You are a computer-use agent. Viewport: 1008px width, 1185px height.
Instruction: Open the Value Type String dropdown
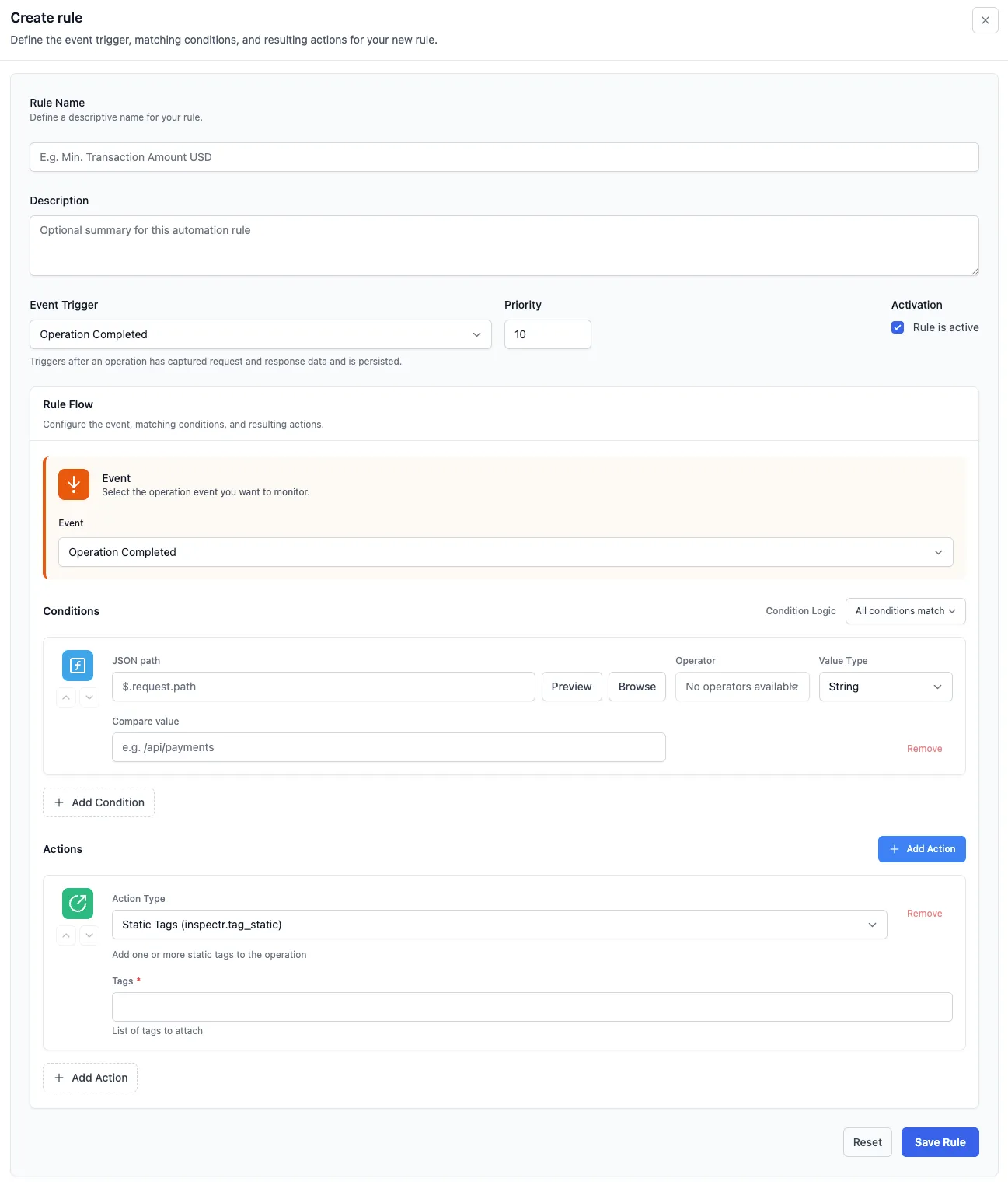click(885, 687)
